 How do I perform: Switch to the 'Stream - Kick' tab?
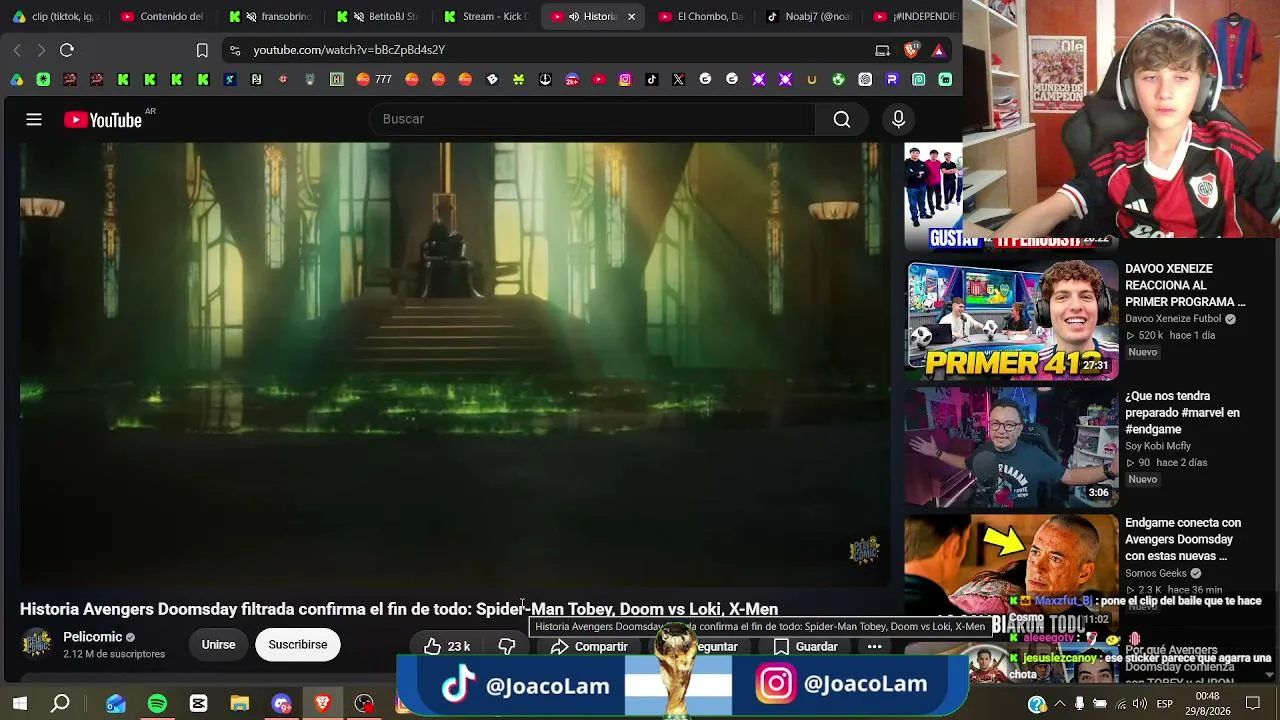[x=487, y=16]
